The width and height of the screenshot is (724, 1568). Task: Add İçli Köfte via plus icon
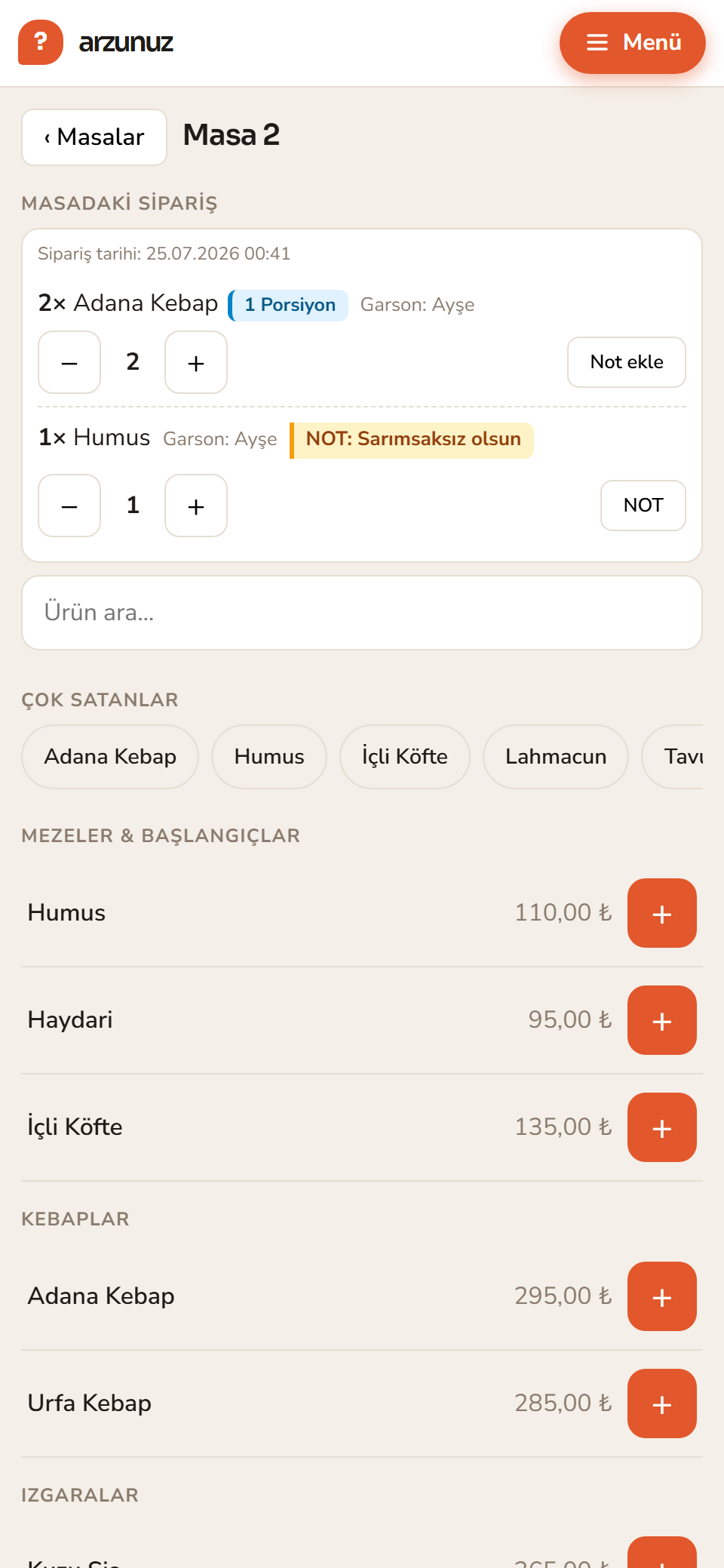[x=661, y=1127]
